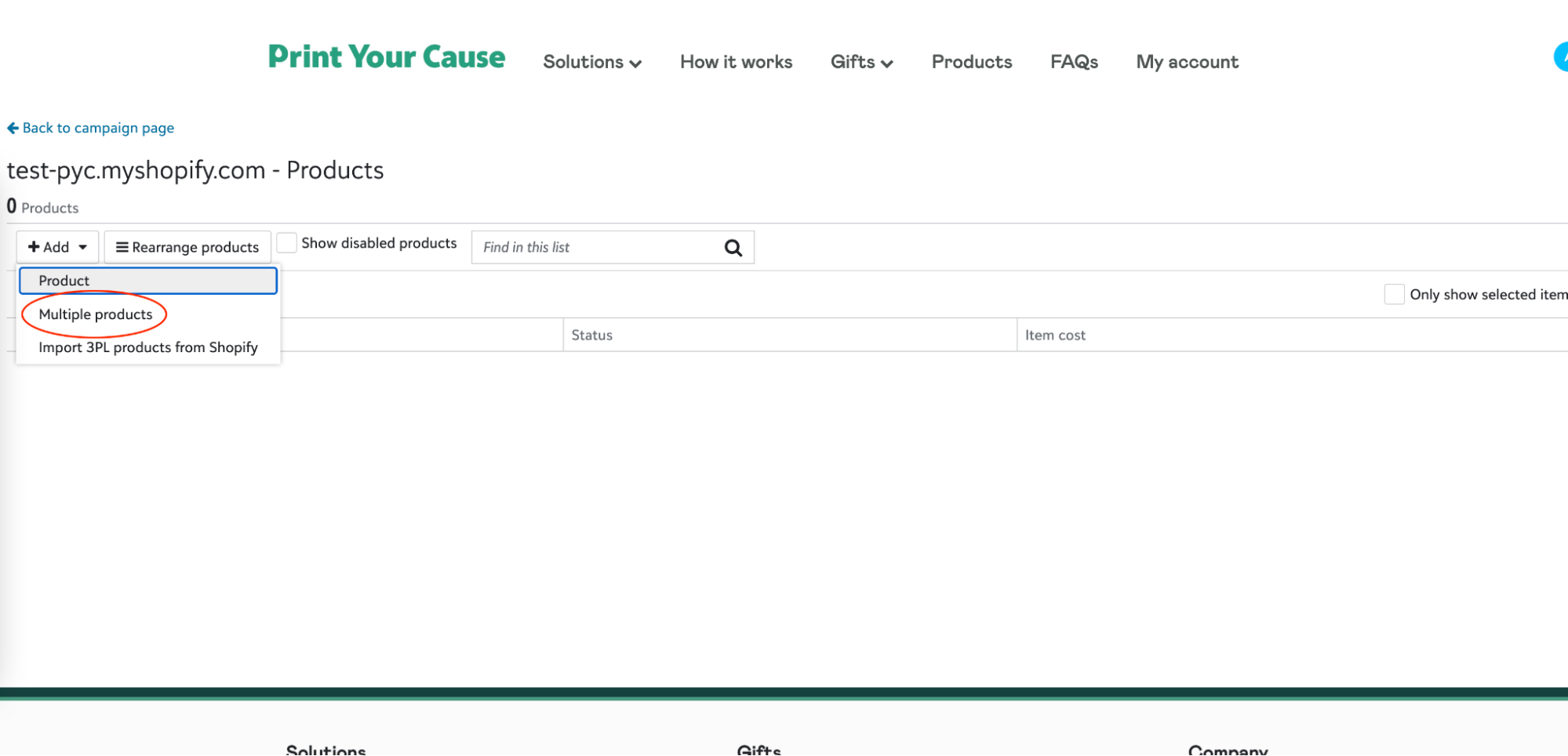Click Rearrange products button
This screenshot has width=1568, height=756.
187,247
